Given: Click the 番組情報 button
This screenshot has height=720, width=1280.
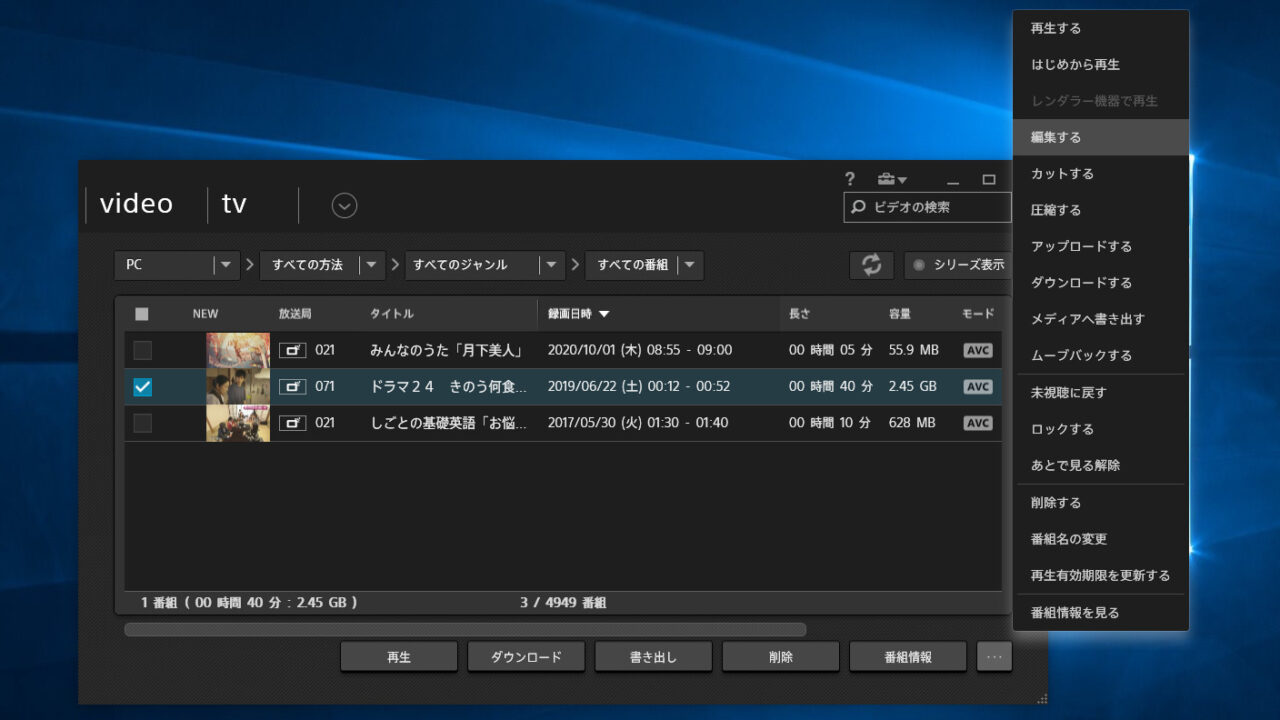Looking at the screenshot, I should [907, 657].
